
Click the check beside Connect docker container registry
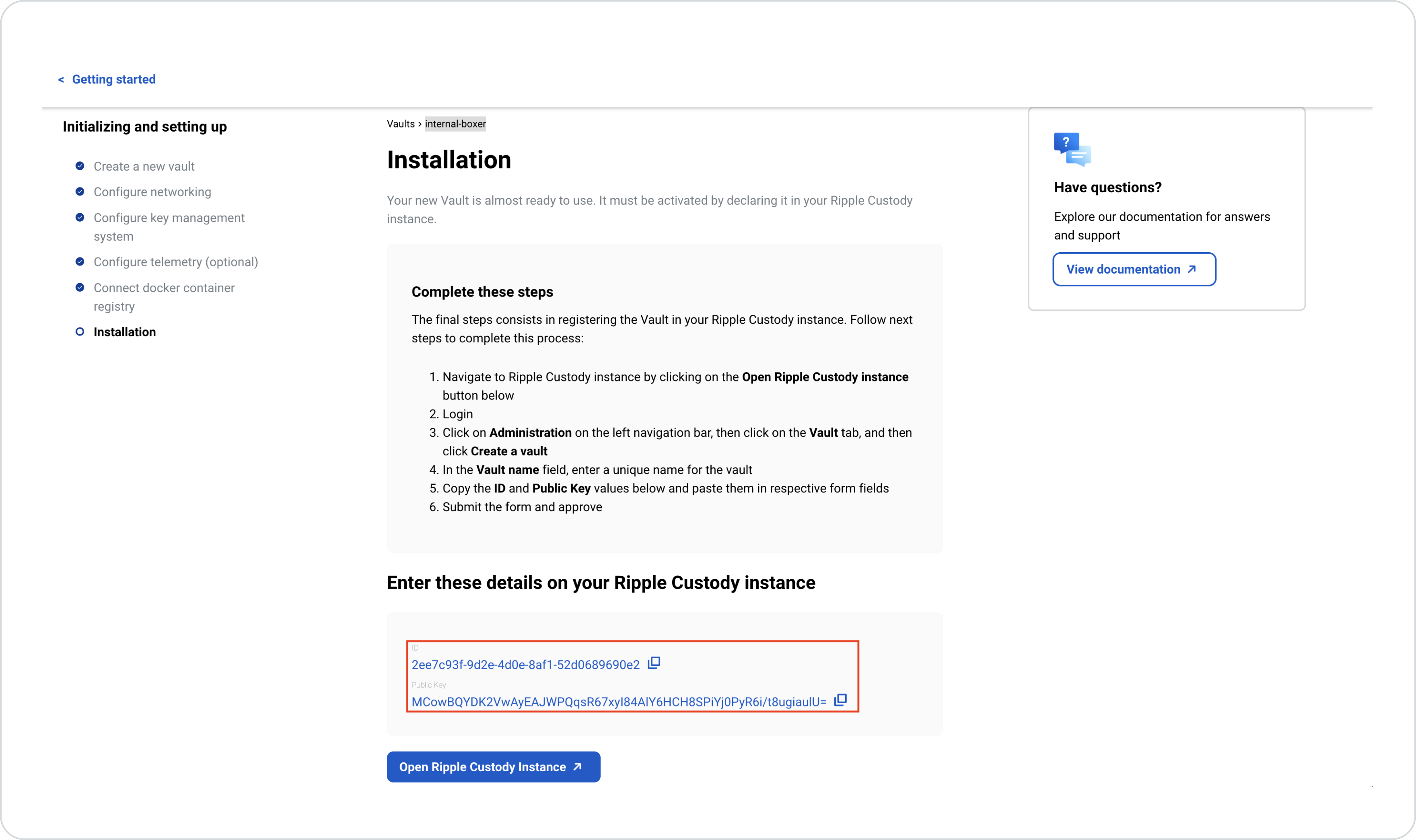coord(80,288)
